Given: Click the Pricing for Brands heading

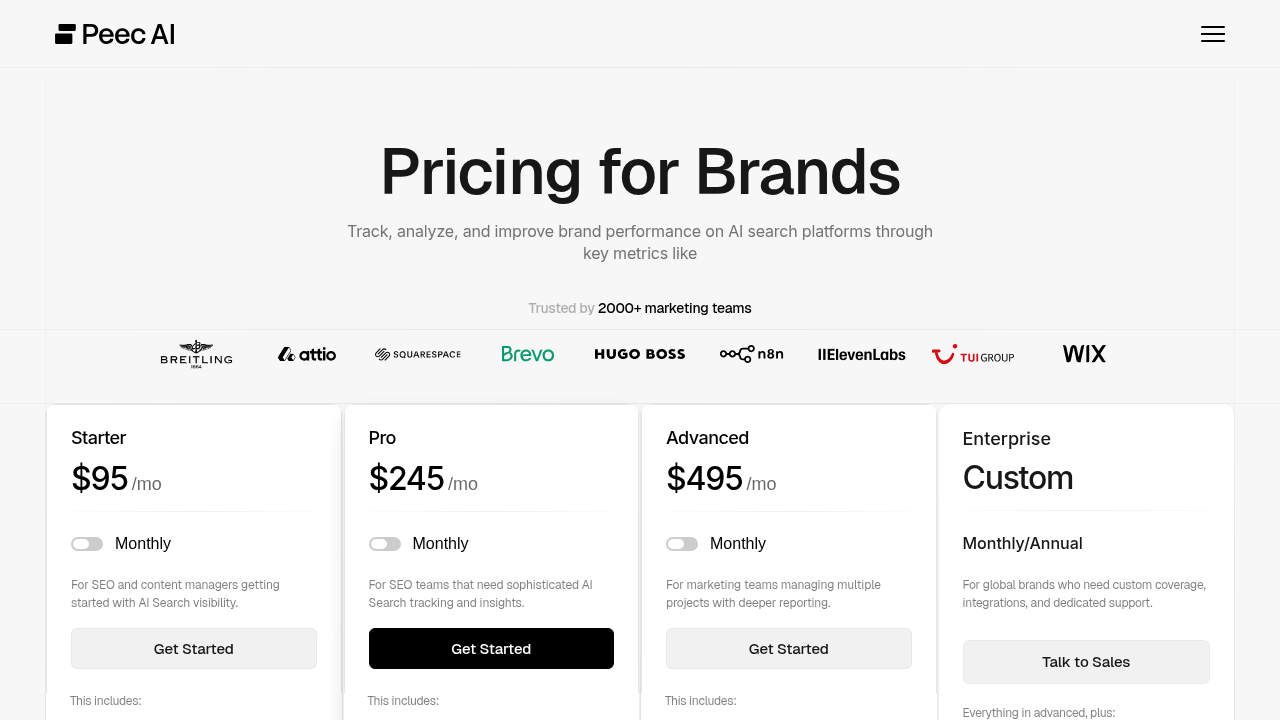Looking at the screenshot, I should (x=640, y=172).
